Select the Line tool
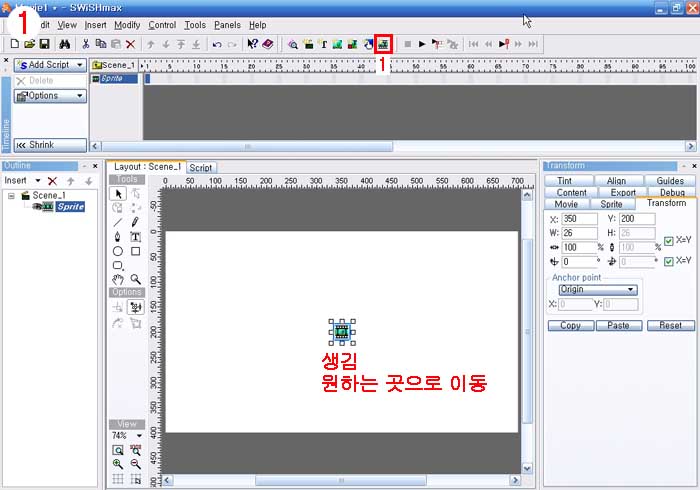This screenshot has width=700, height=490. pyautogui.click(x=118, y=222)
